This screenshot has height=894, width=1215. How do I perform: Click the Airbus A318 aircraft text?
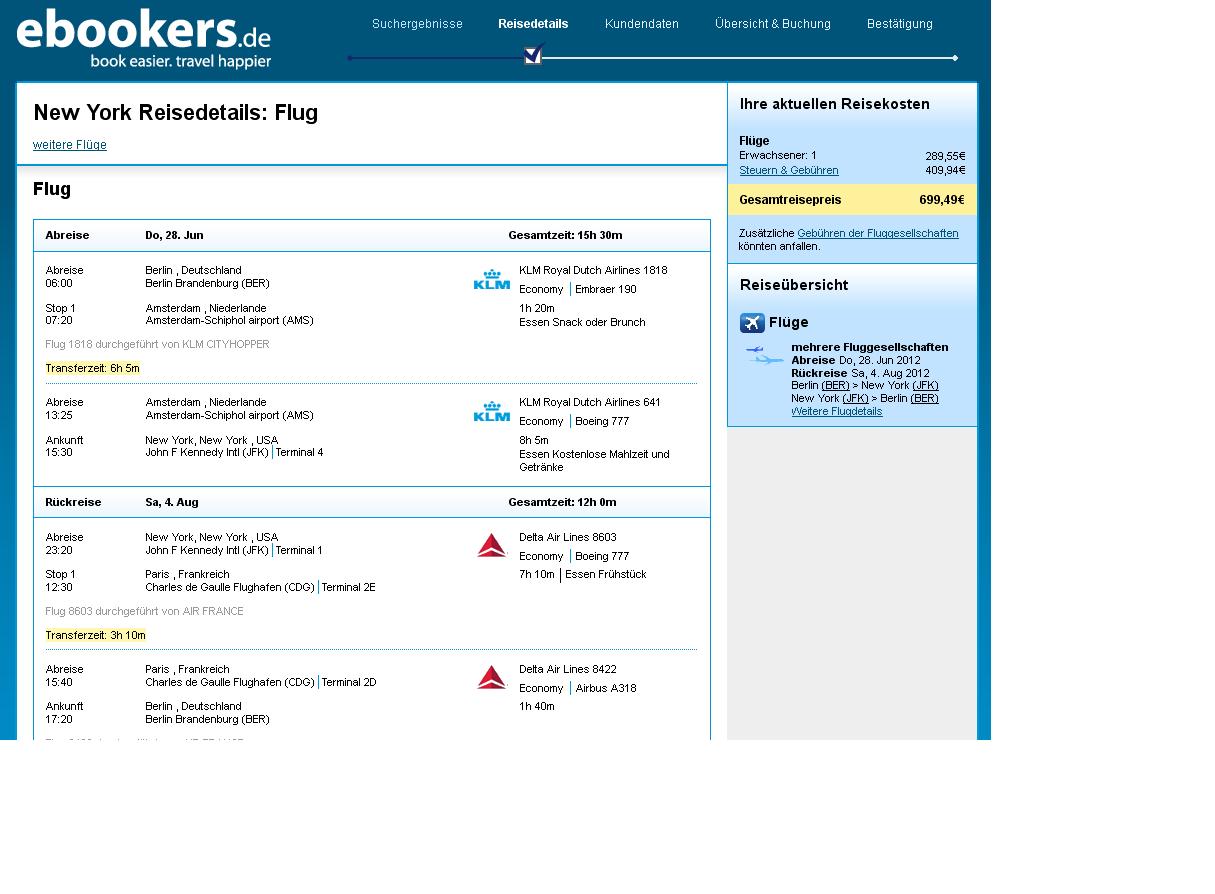[x=606, y=688]
